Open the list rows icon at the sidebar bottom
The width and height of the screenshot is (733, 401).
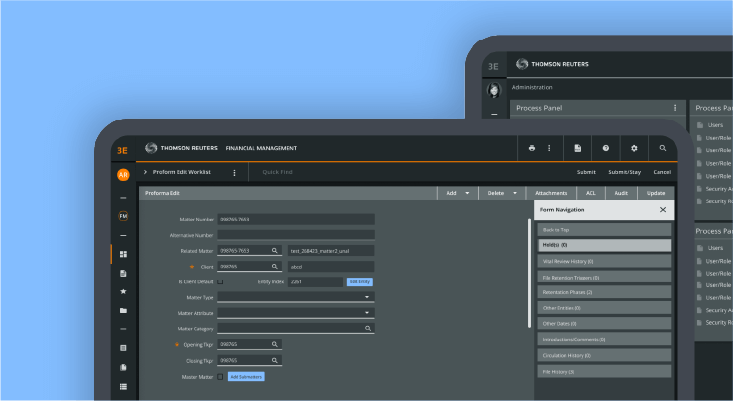[x=123, y=387]
